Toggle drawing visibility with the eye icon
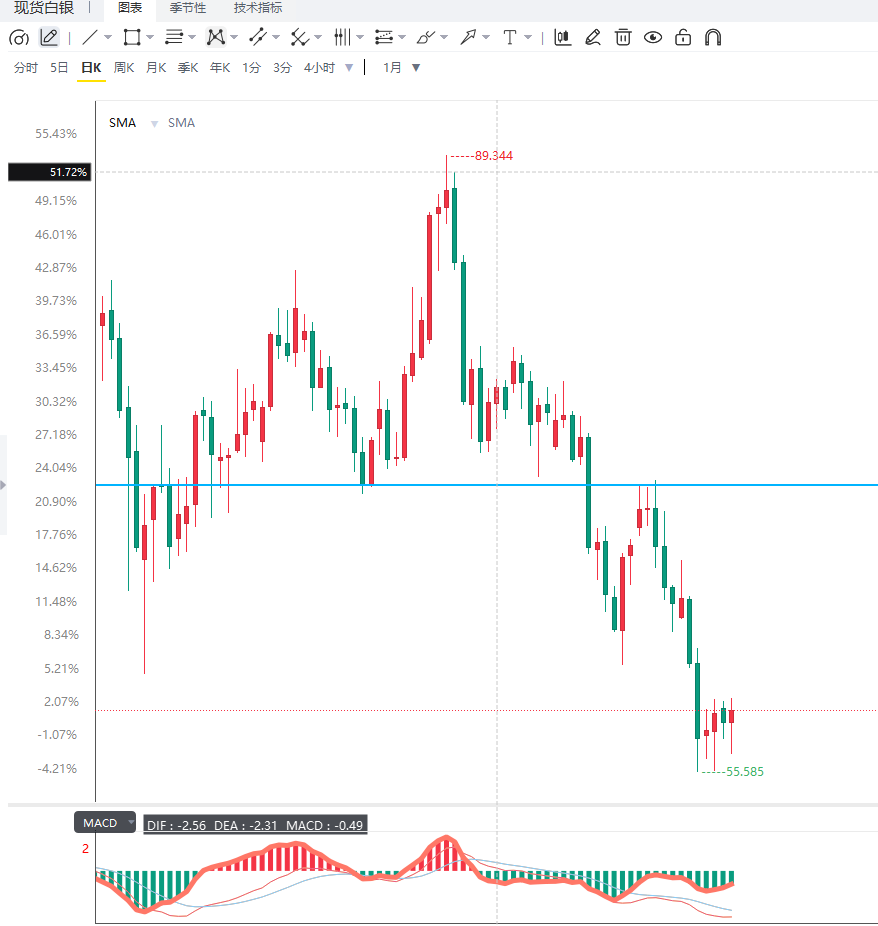Viewport: 878px width, 926px height. 653,38
